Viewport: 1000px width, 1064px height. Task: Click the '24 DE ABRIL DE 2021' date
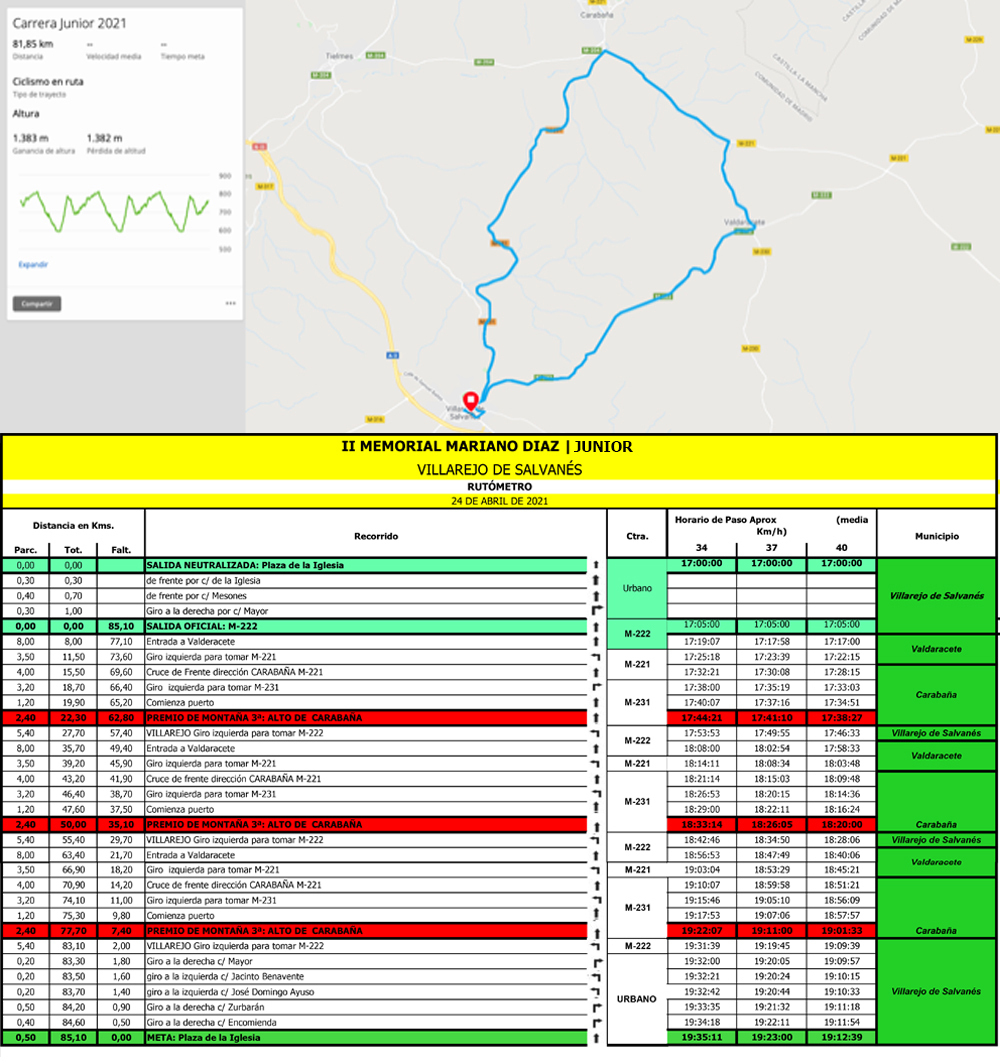click(499, 501)
